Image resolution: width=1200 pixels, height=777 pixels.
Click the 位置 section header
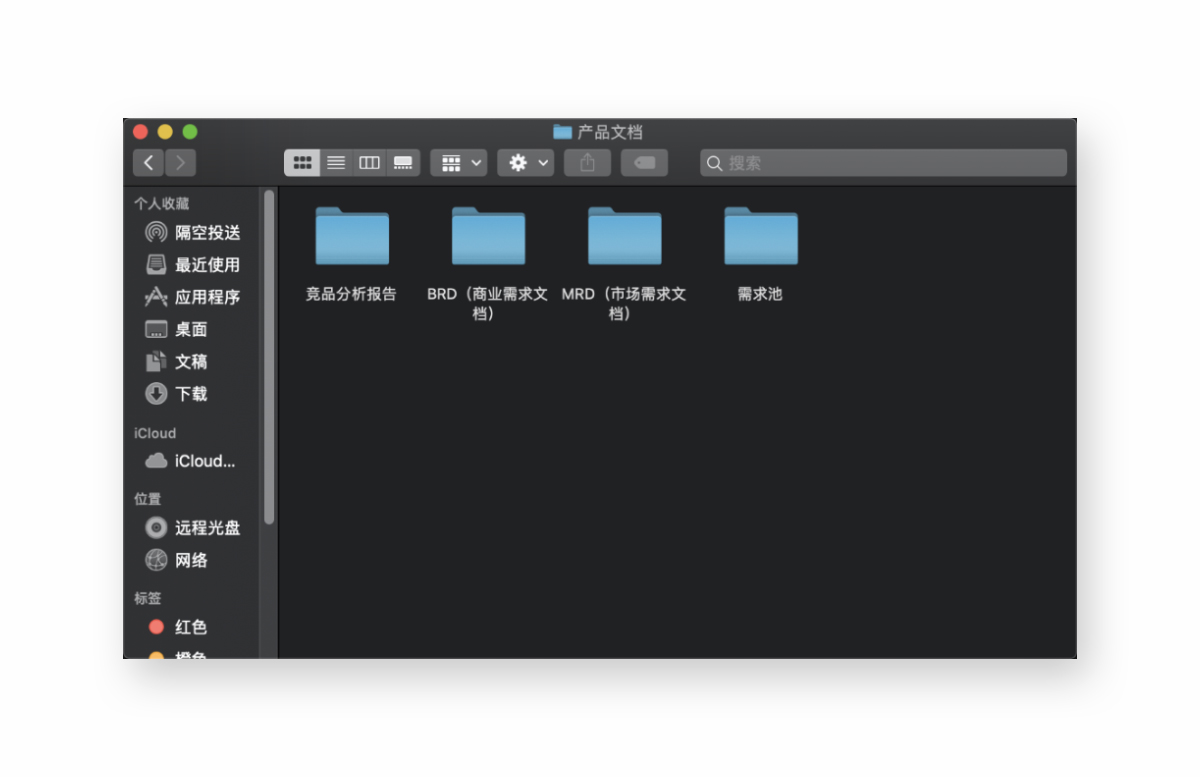point(148,499)
